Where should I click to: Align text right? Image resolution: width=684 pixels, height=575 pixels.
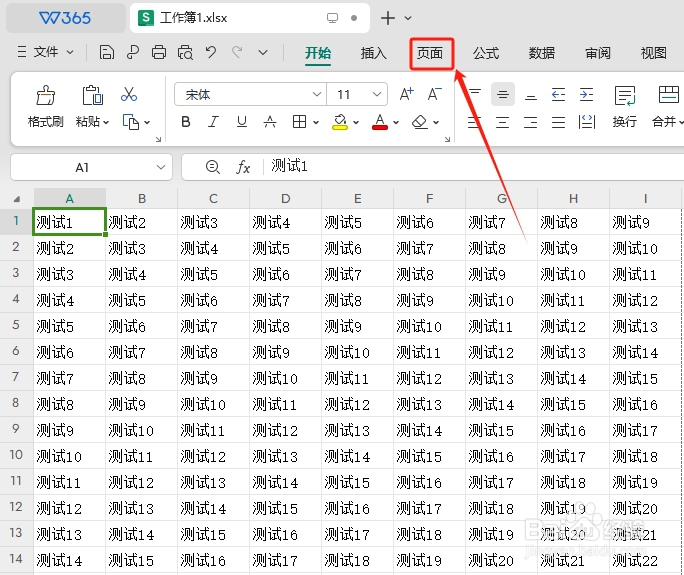click(x=530, y=122)
